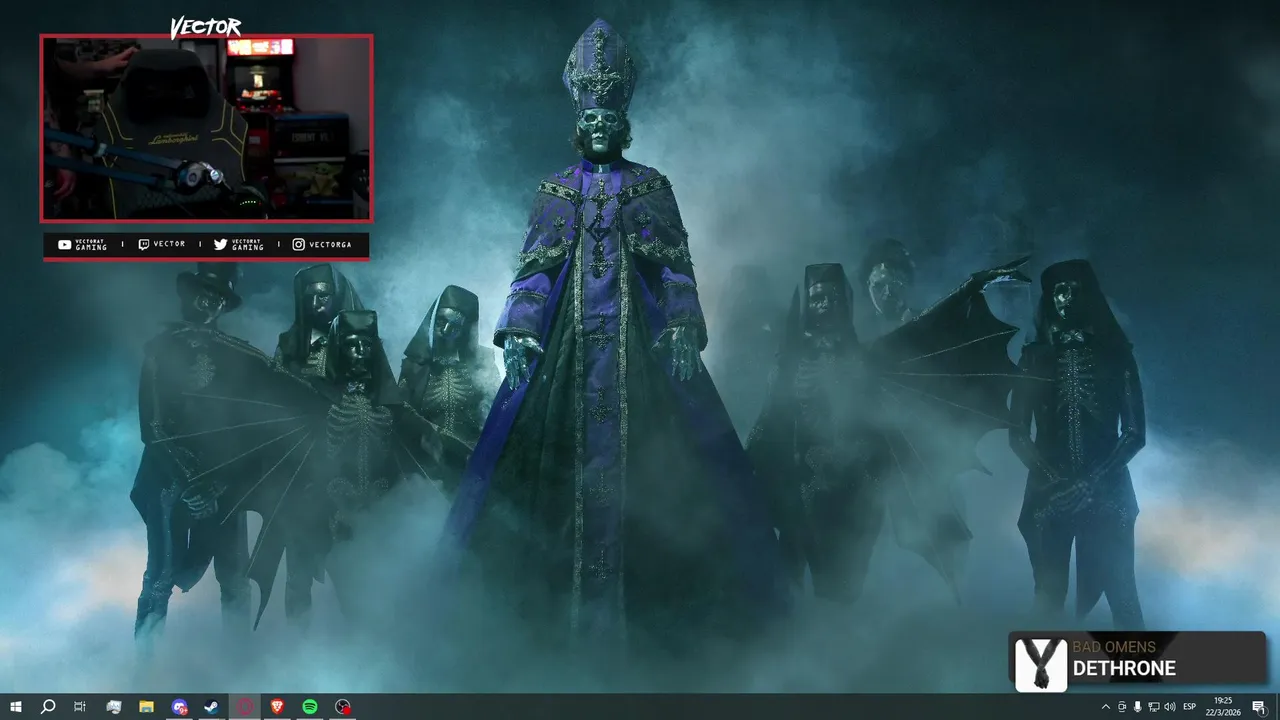Open Task View on taskbar
Image resolution: width=1280 pixels, height=720 pixels.
[80, 707]
